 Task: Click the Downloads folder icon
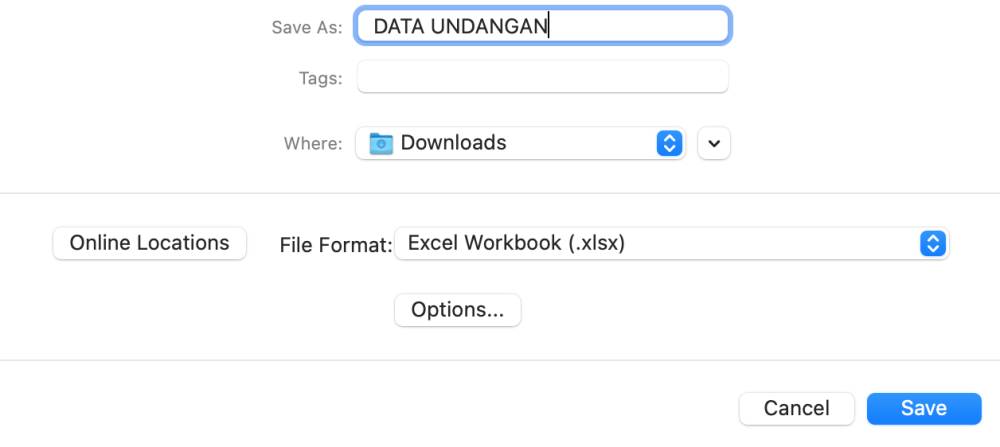pos(381,143)
